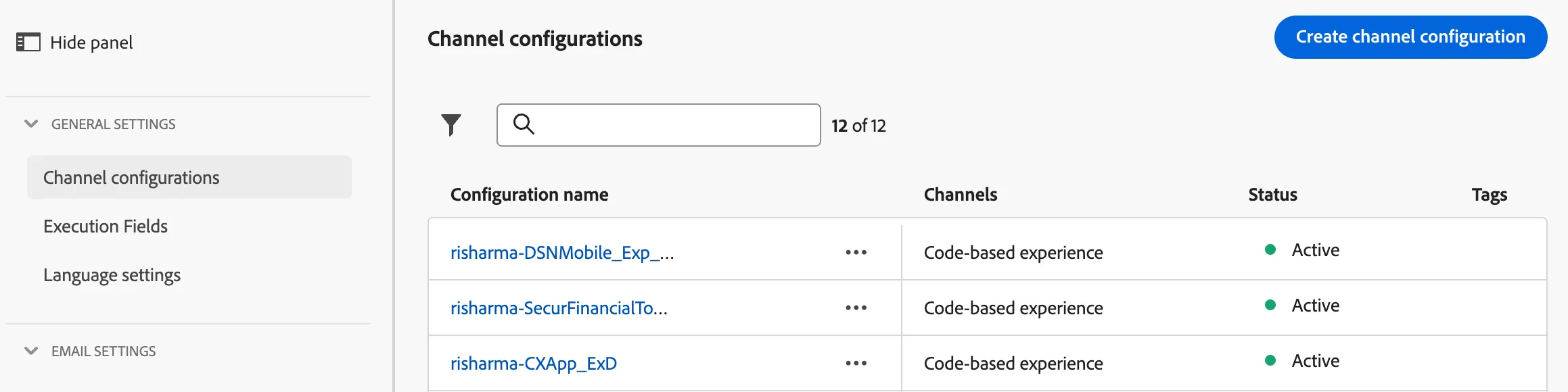Image resolution: width=1568 pixels, height=392 pixels.
Task: Click Code-based experience in risharma-SecurFinancialTo row
Action: point(1013,308)
